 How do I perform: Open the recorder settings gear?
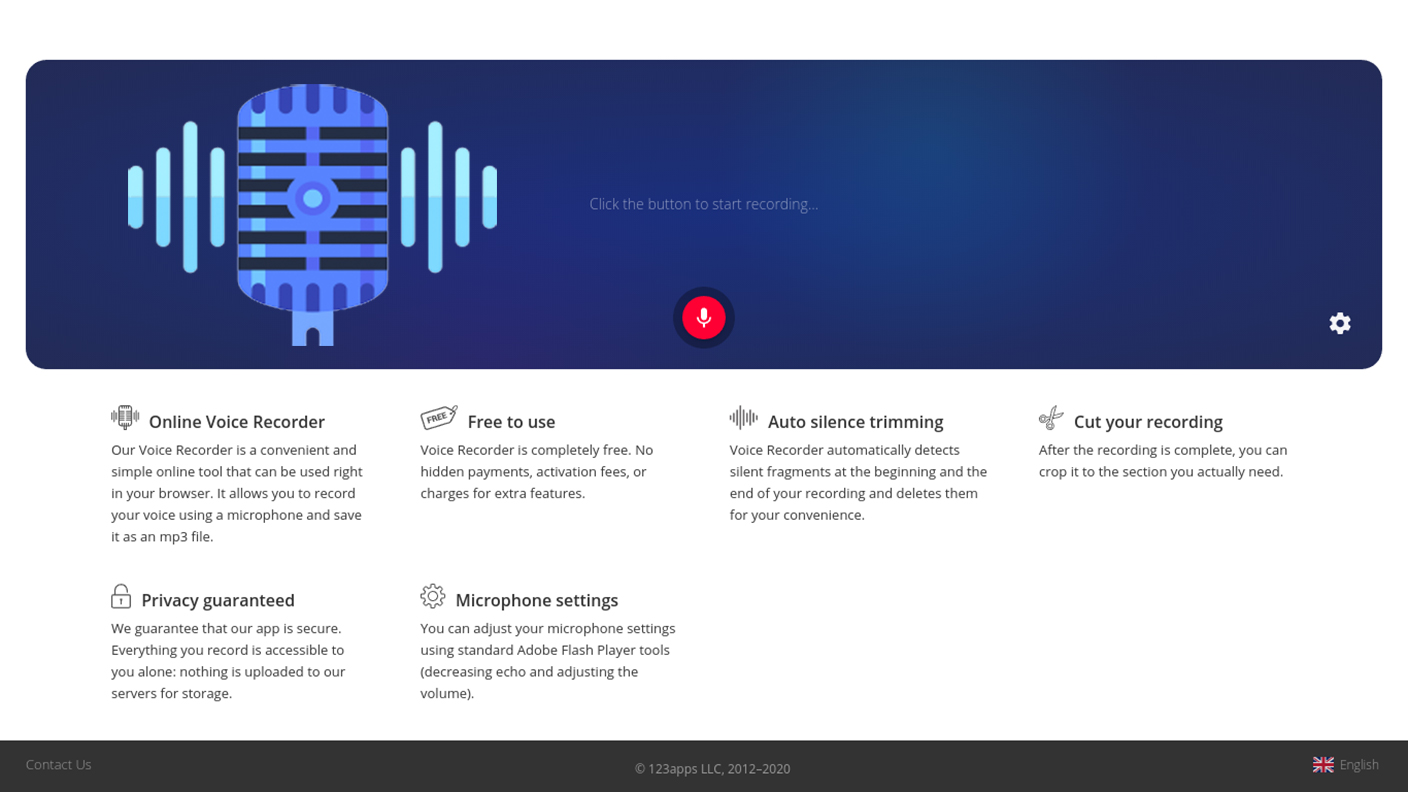pos(1340,323)
